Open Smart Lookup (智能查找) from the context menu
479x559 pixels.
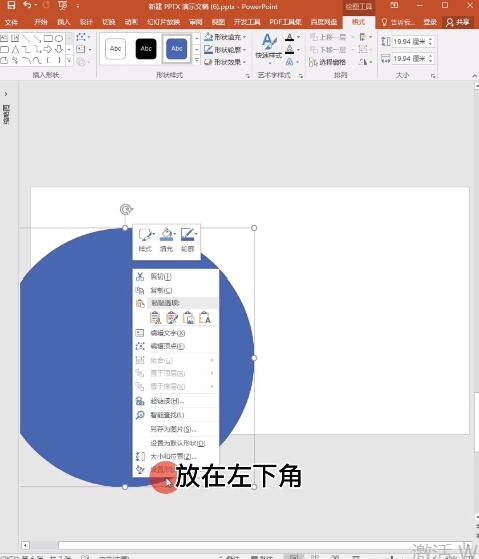tap(175, 415)
